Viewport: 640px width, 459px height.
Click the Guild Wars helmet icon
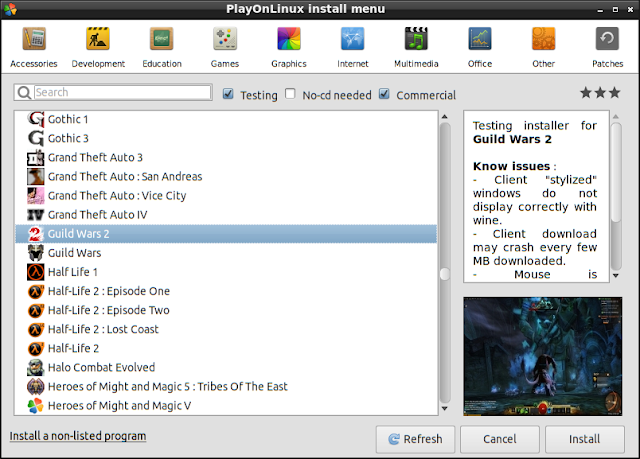[x=36, y=253]
